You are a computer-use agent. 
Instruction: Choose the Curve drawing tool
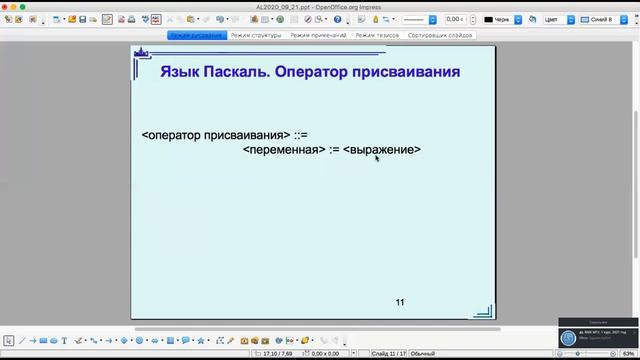(x=78, y=340)
